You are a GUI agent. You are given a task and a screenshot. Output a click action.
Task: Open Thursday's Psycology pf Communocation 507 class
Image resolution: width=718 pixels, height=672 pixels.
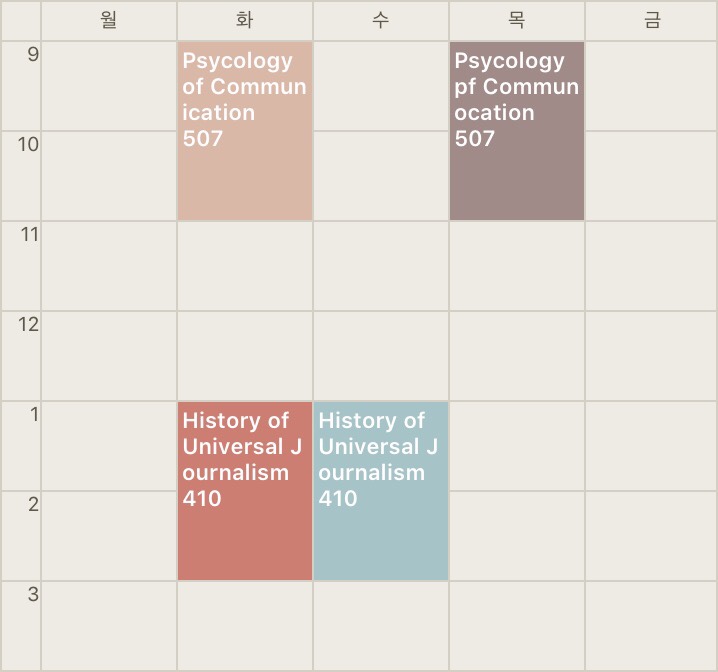click(x=517, y=131)
